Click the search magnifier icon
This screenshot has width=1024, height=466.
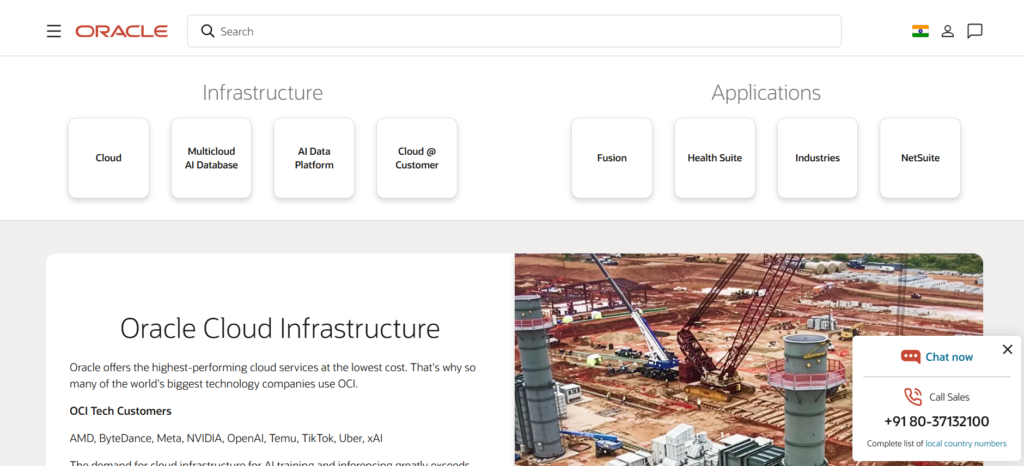[208, 31]
